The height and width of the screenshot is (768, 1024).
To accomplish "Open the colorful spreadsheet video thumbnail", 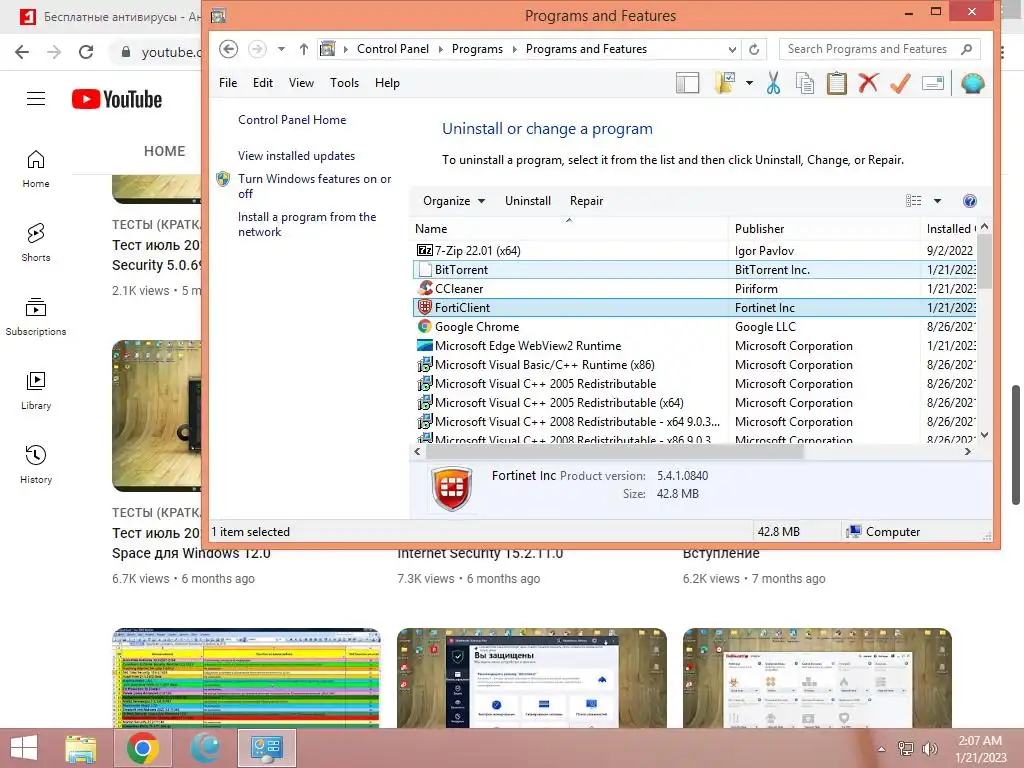I will [x=246, y=678].
